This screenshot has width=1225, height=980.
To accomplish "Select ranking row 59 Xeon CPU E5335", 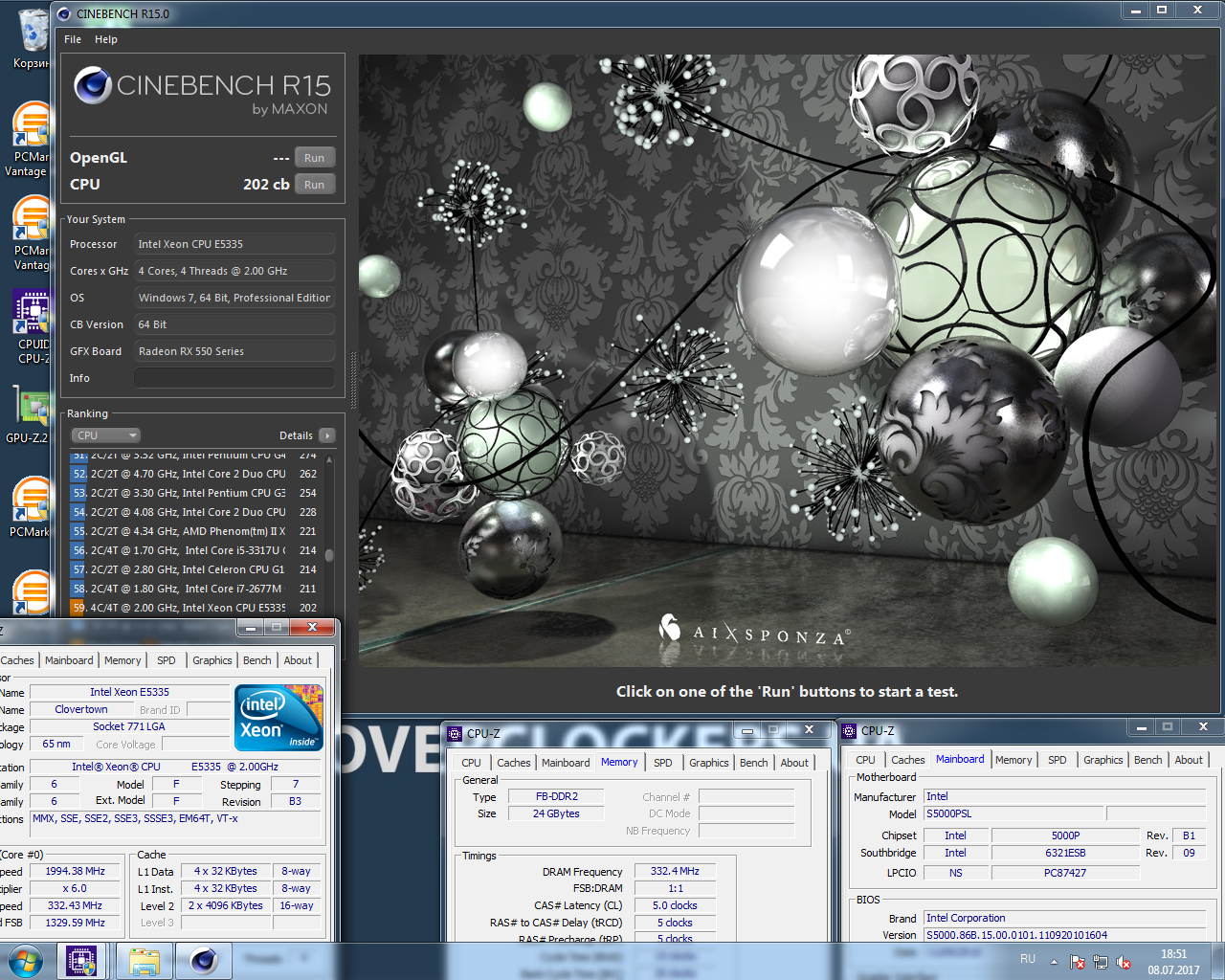I will pyautogui.click(x=195, y=608).
